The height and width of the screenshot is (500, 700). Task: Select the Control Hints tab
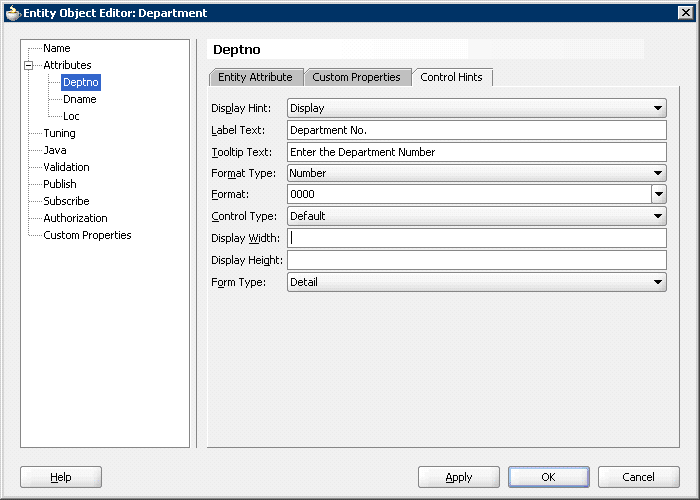coord(453,77)
